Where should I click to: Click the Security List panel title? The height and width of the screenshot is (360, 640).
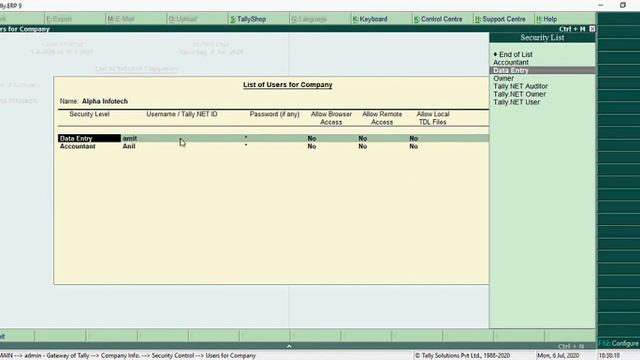click(x=542, y=38)
